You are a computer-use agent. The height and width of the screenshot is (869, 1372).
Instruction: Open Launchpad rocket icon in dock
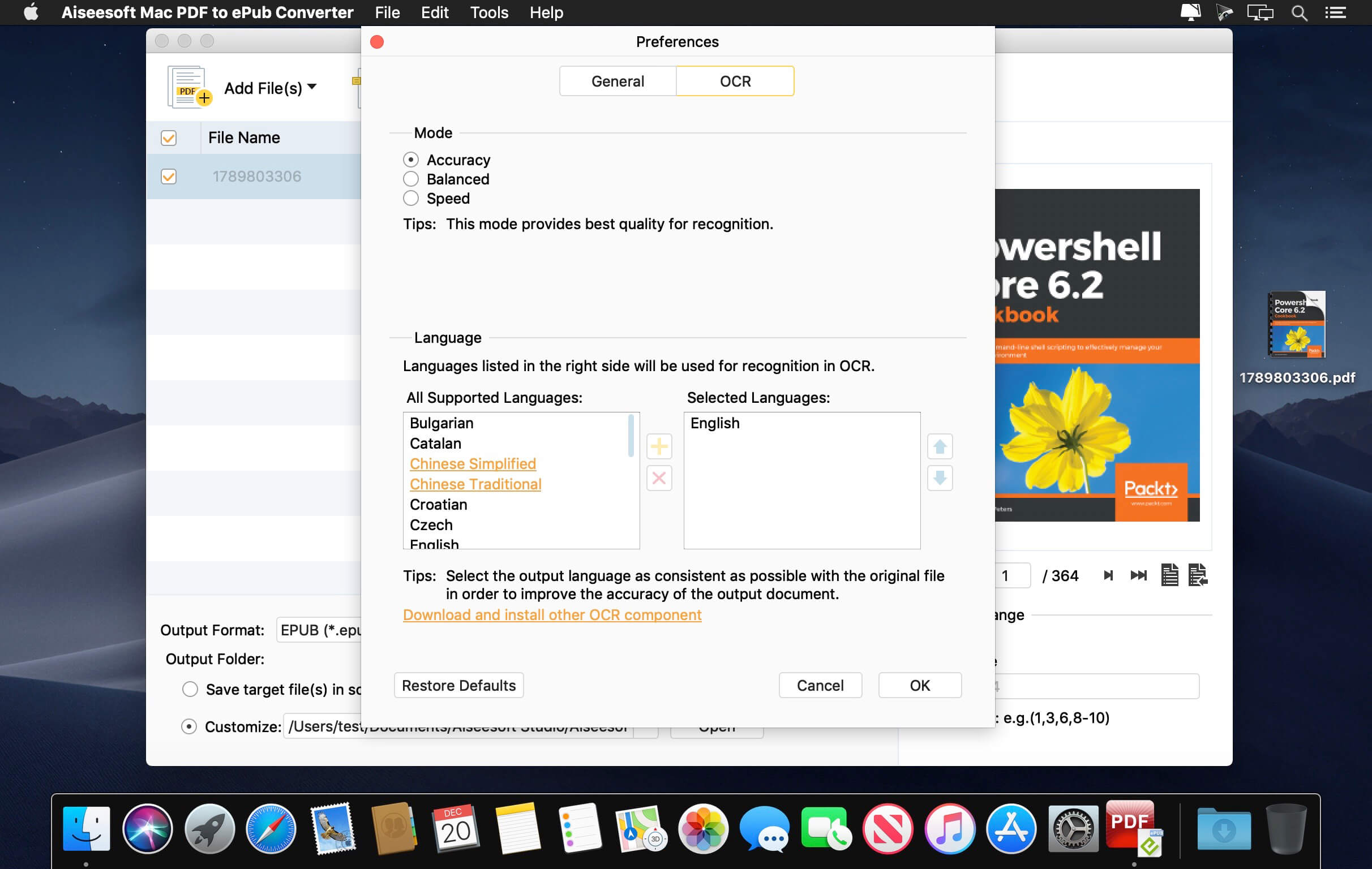tap(209, 829)
